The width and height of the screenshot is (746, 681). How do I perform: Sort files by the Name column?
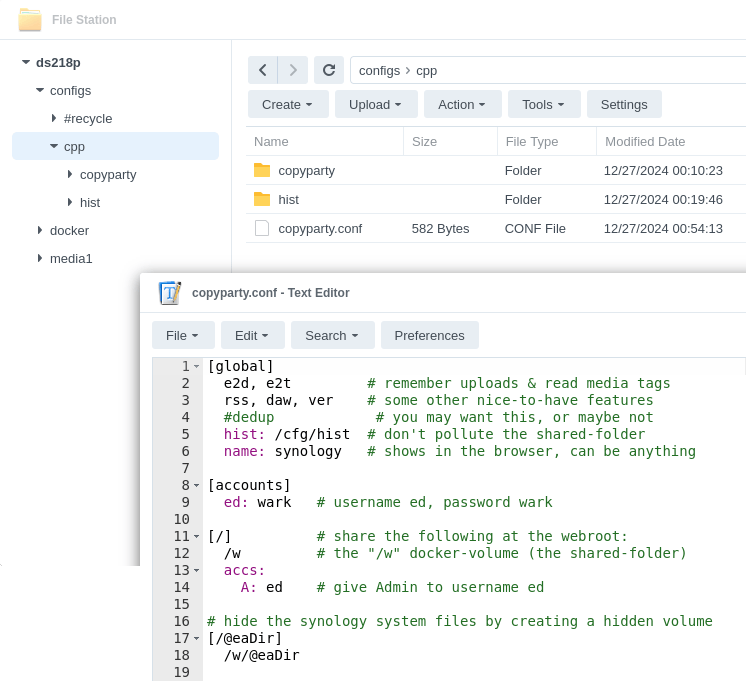point(325,141)
